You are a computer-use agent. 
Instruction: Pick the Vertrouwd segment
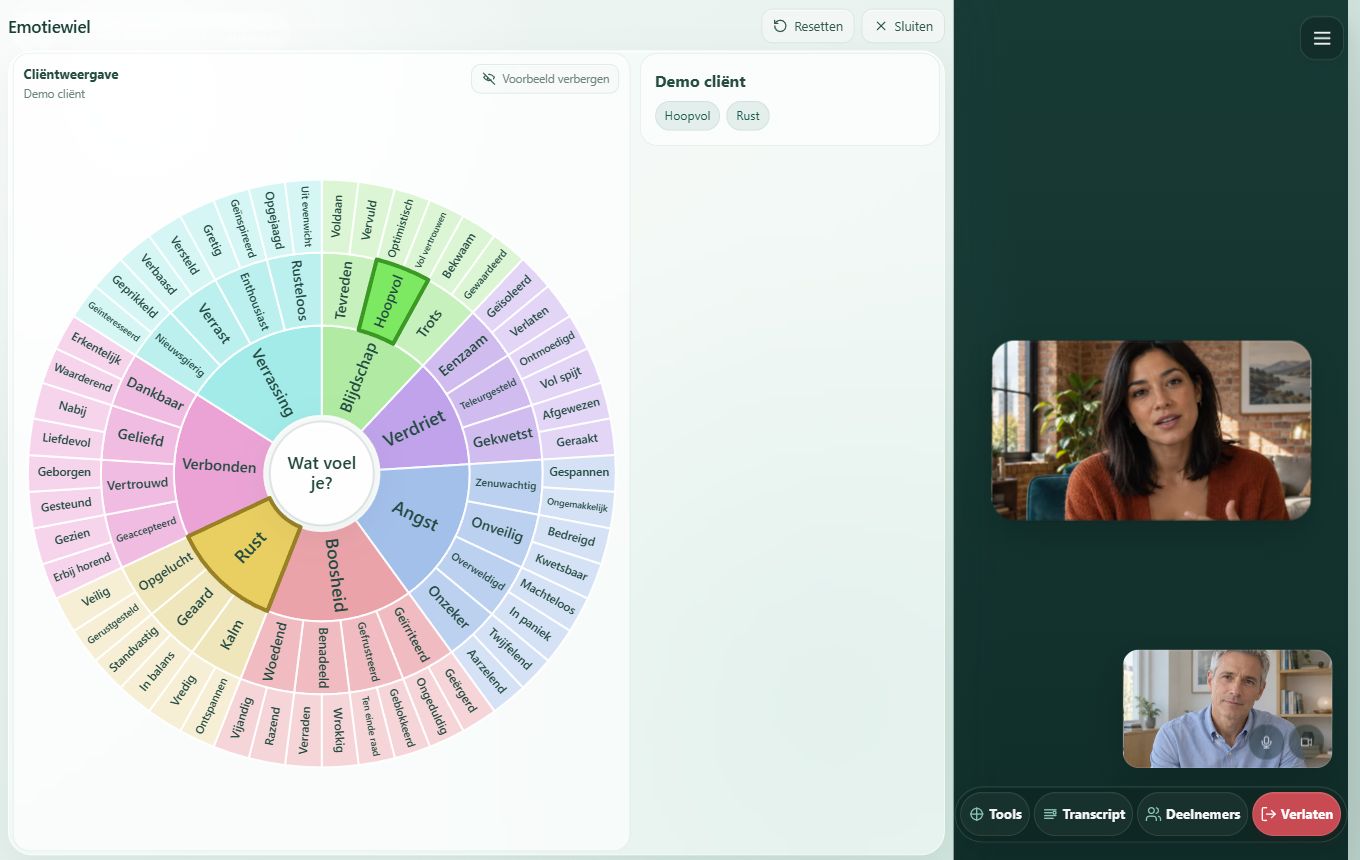point(137,485)
